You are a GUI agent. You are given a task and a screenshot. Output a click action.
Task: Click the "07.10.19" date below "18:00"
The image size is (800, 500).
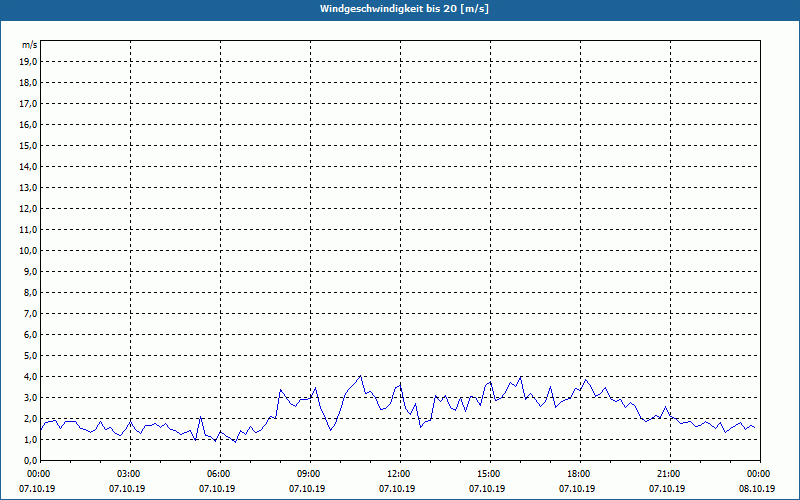[577, 489]
